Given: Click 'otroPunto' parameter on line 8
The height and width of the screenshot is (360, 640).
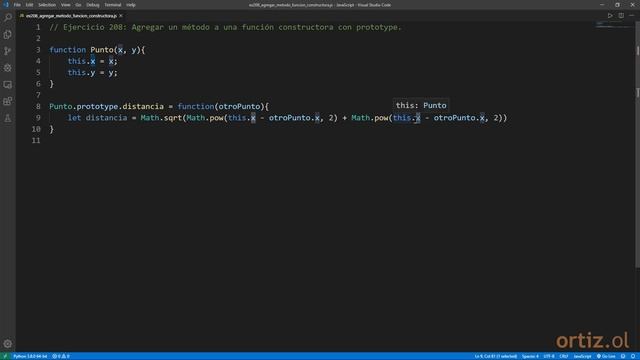Looking at the screenshot, I should tap(239, 107).
